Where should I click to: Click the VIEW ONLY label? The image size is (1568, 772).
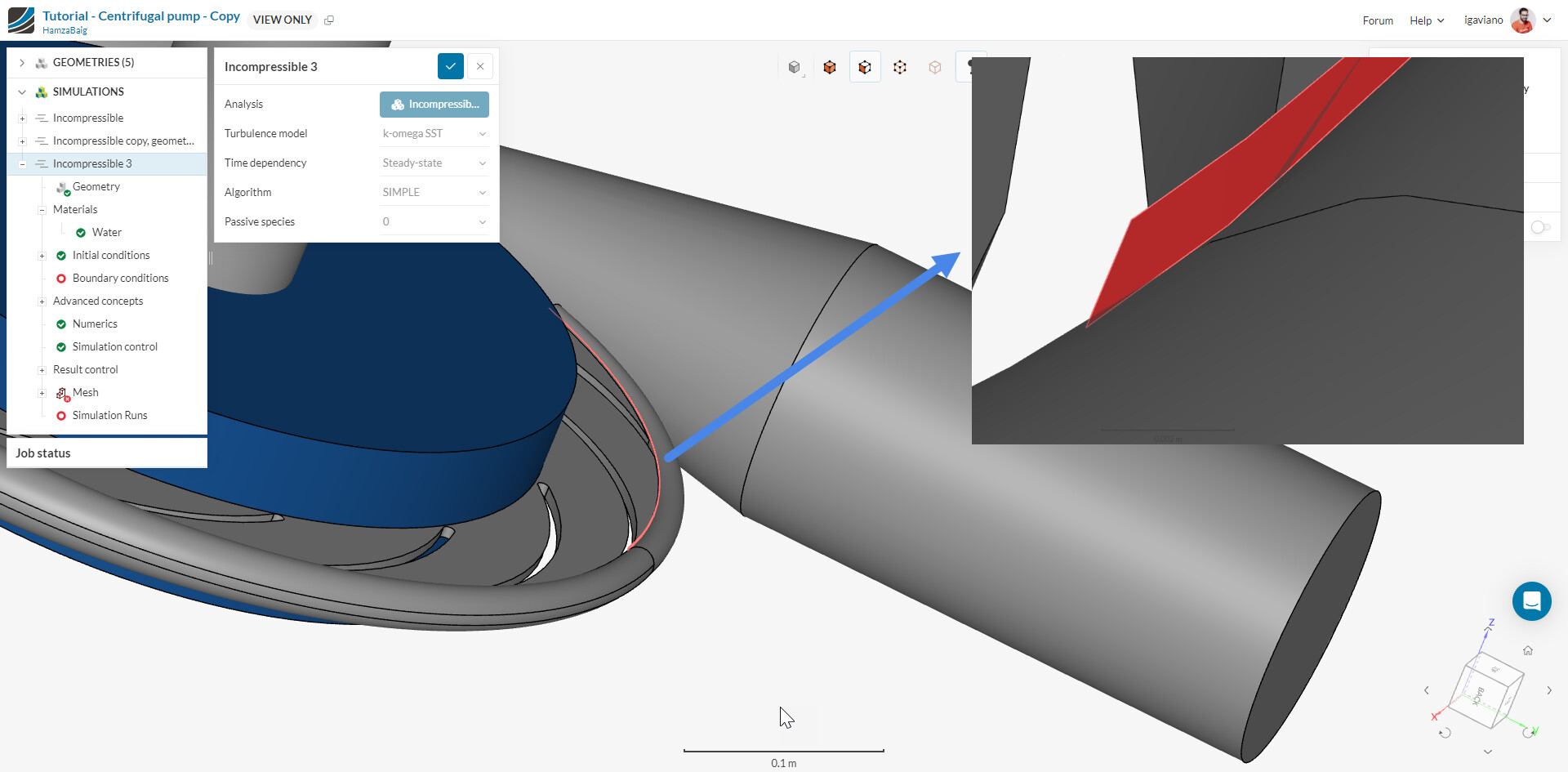point(283,20)
